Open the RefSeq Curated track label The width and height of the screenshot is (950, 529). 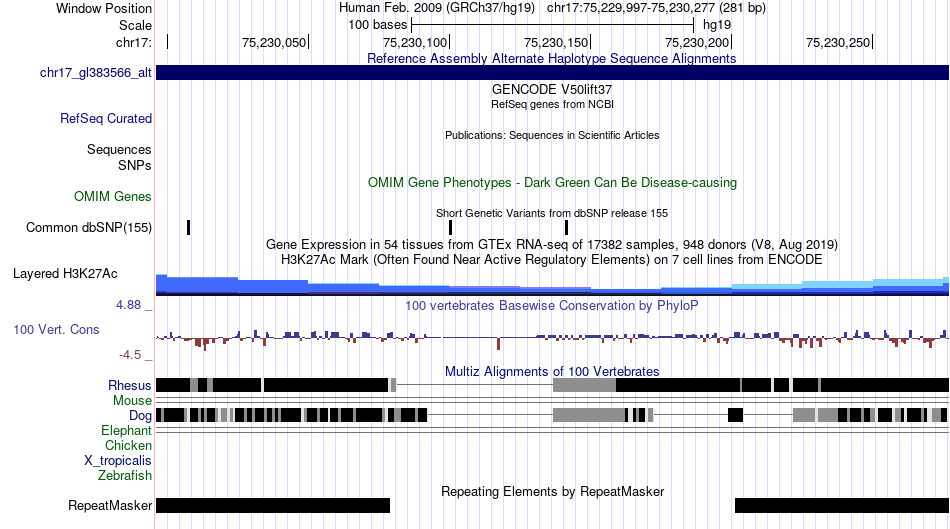[x=106, y=118]
